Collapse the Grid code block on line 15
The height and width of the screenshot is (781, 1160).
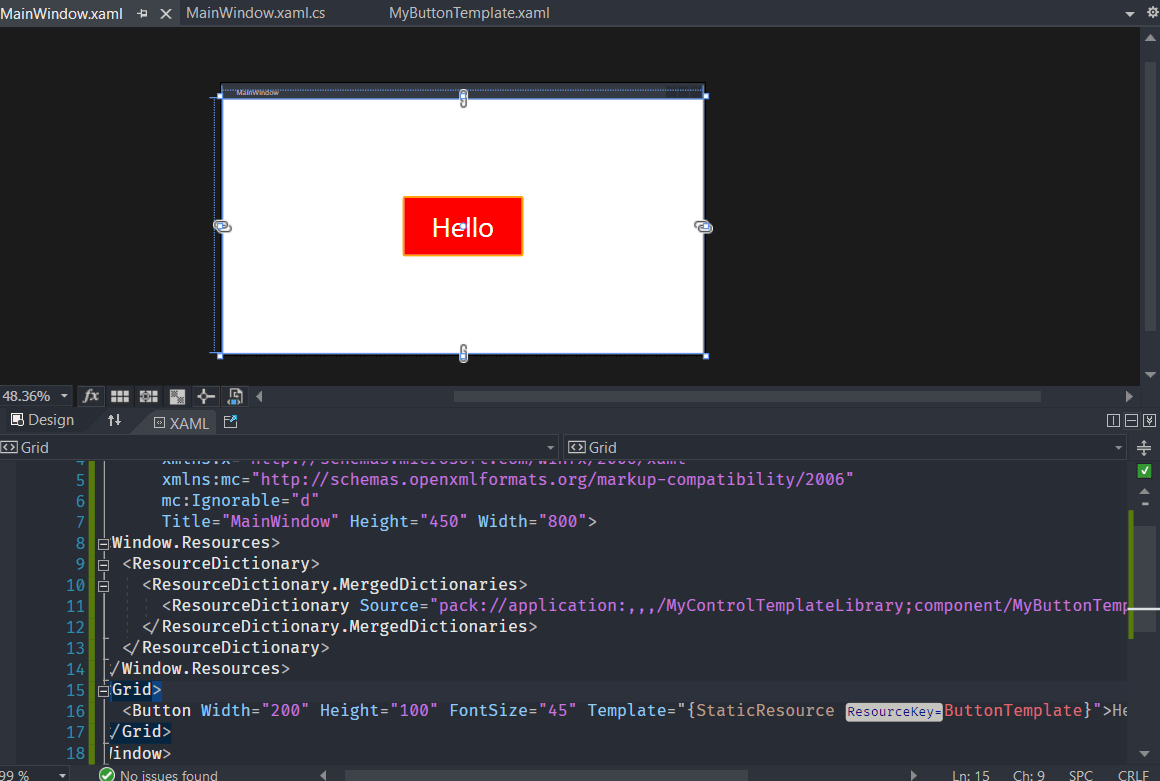point(103,690)
